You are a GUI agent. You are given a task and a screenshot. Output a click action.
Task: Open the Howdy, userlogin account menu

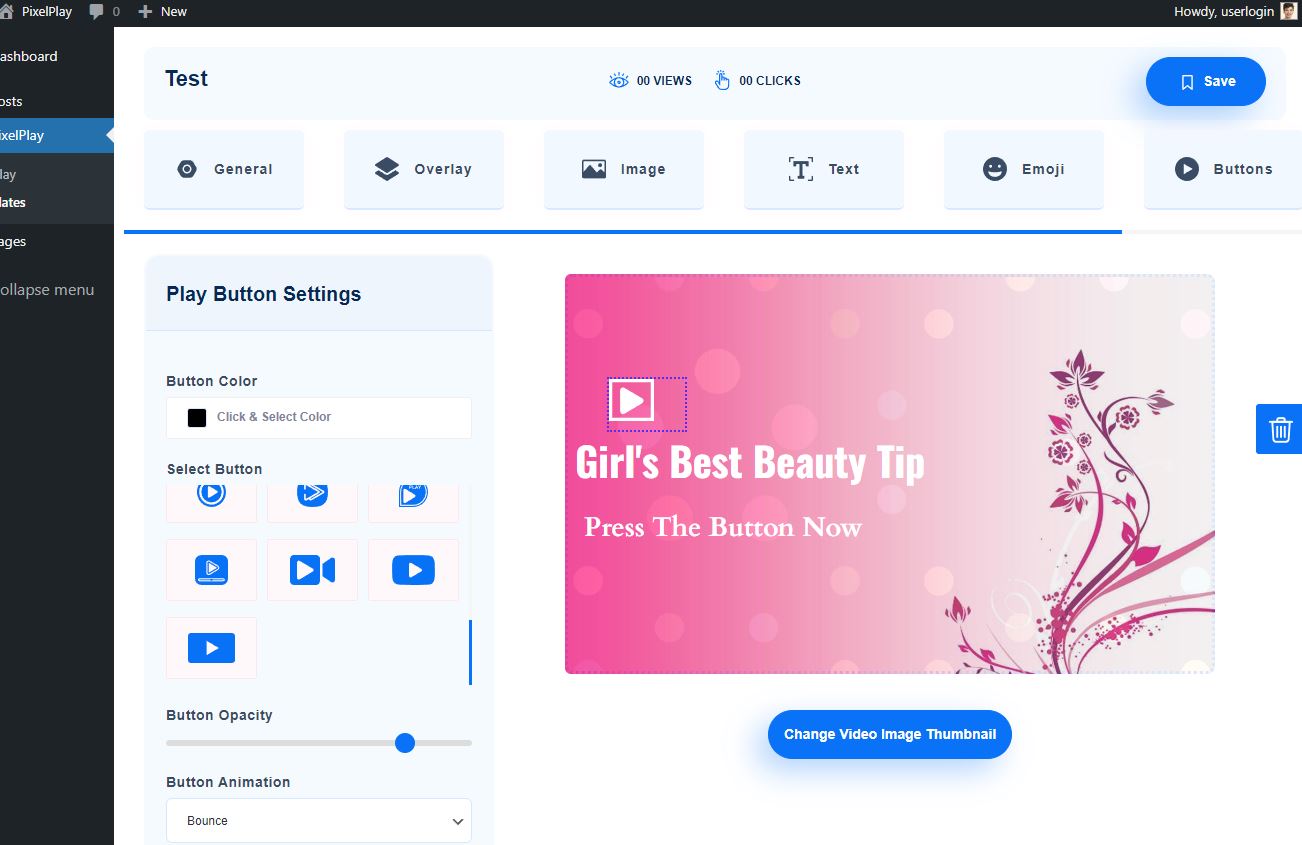(x=1236, y=11)
